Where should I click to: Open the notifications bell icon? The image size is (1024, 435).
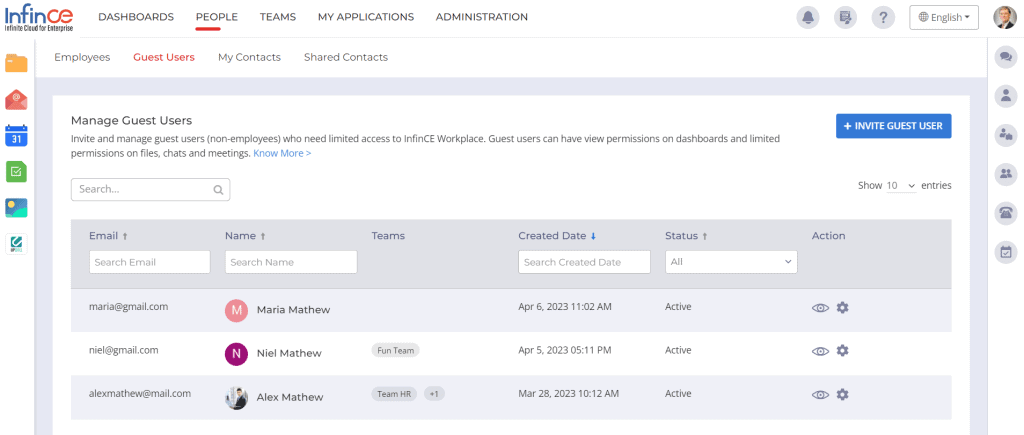[806, 17]
